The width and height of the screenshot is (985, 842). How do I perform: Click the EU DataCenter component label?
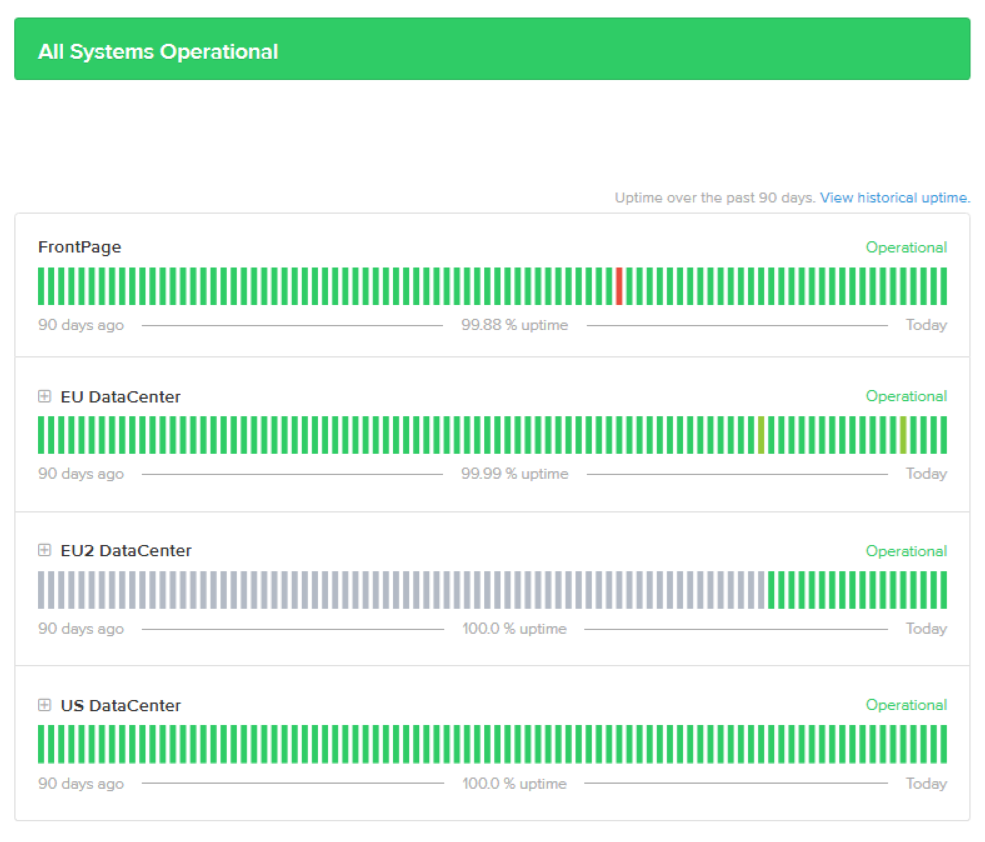pyautogui.click(x=120, y=397)
